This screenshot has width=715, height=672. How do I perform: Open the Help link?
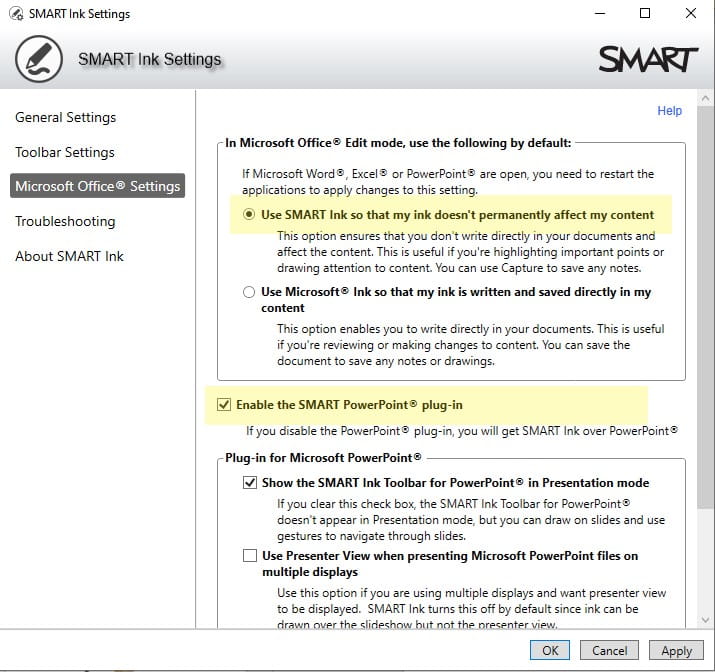click(x=669, y=111)
